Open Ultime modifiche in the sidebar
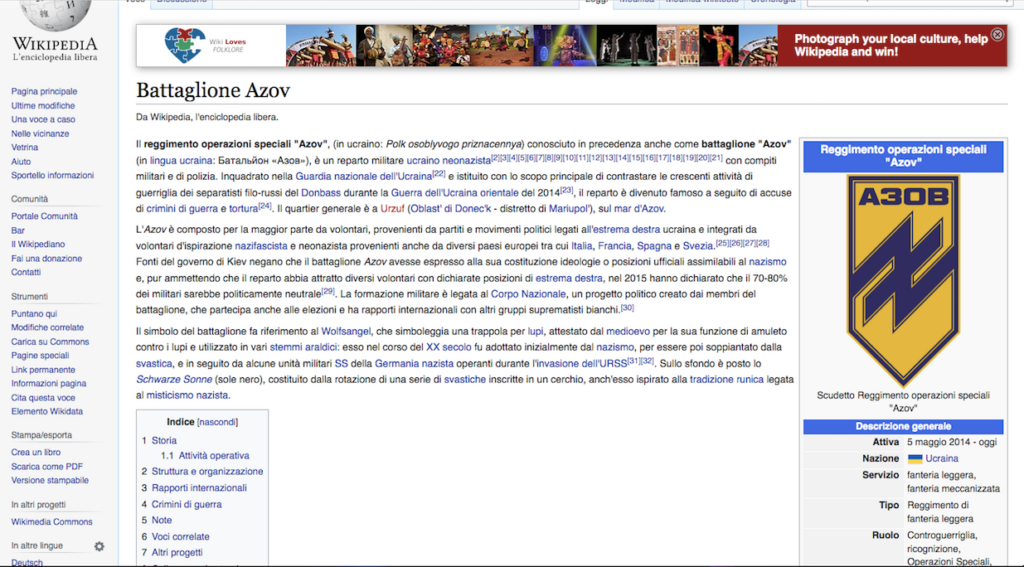The image size is (1024, 567). (42, 105)
